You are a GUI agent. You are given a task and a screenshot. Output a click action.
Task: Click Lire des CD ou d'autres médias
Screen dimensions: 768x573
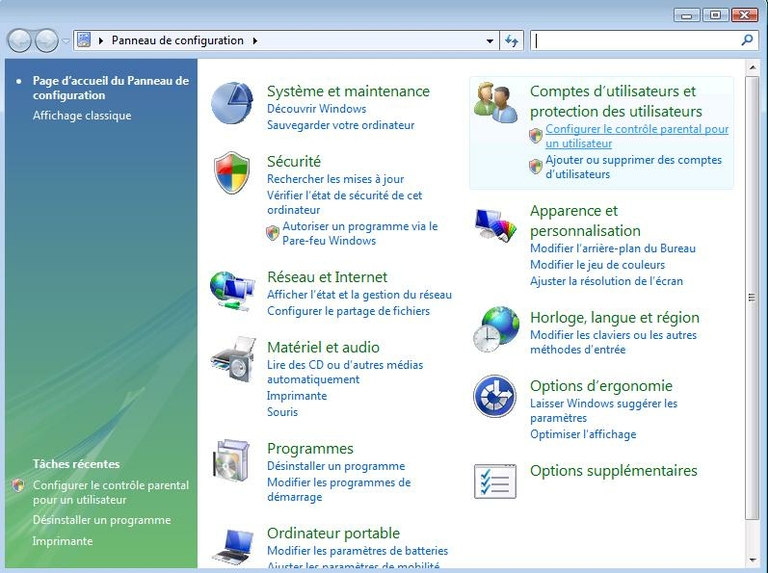(345, 372)
